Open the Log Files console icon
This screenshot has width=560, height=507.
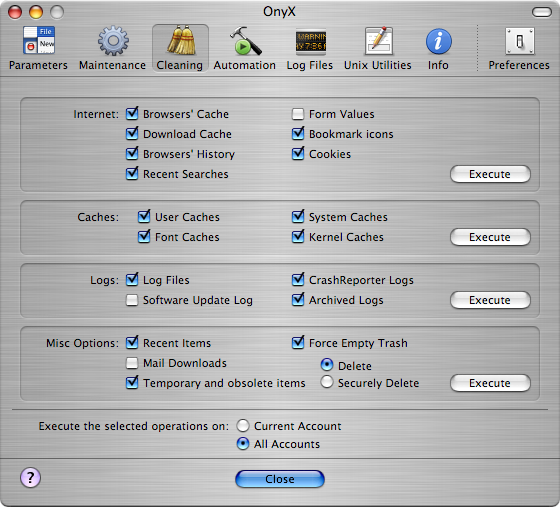pos(311,41)
